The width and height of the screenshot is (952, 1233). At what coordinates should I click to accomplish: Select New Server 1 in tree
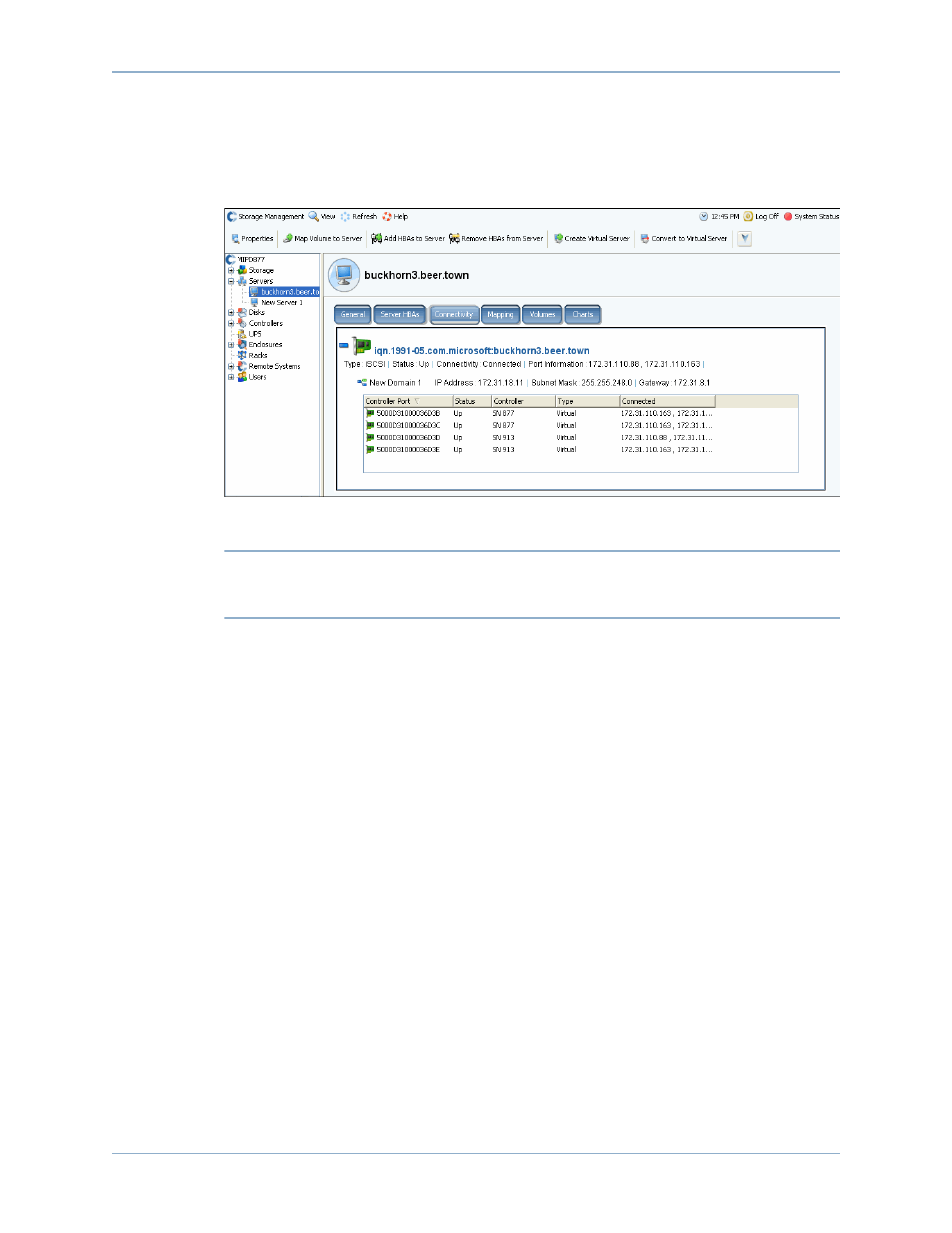281,302
